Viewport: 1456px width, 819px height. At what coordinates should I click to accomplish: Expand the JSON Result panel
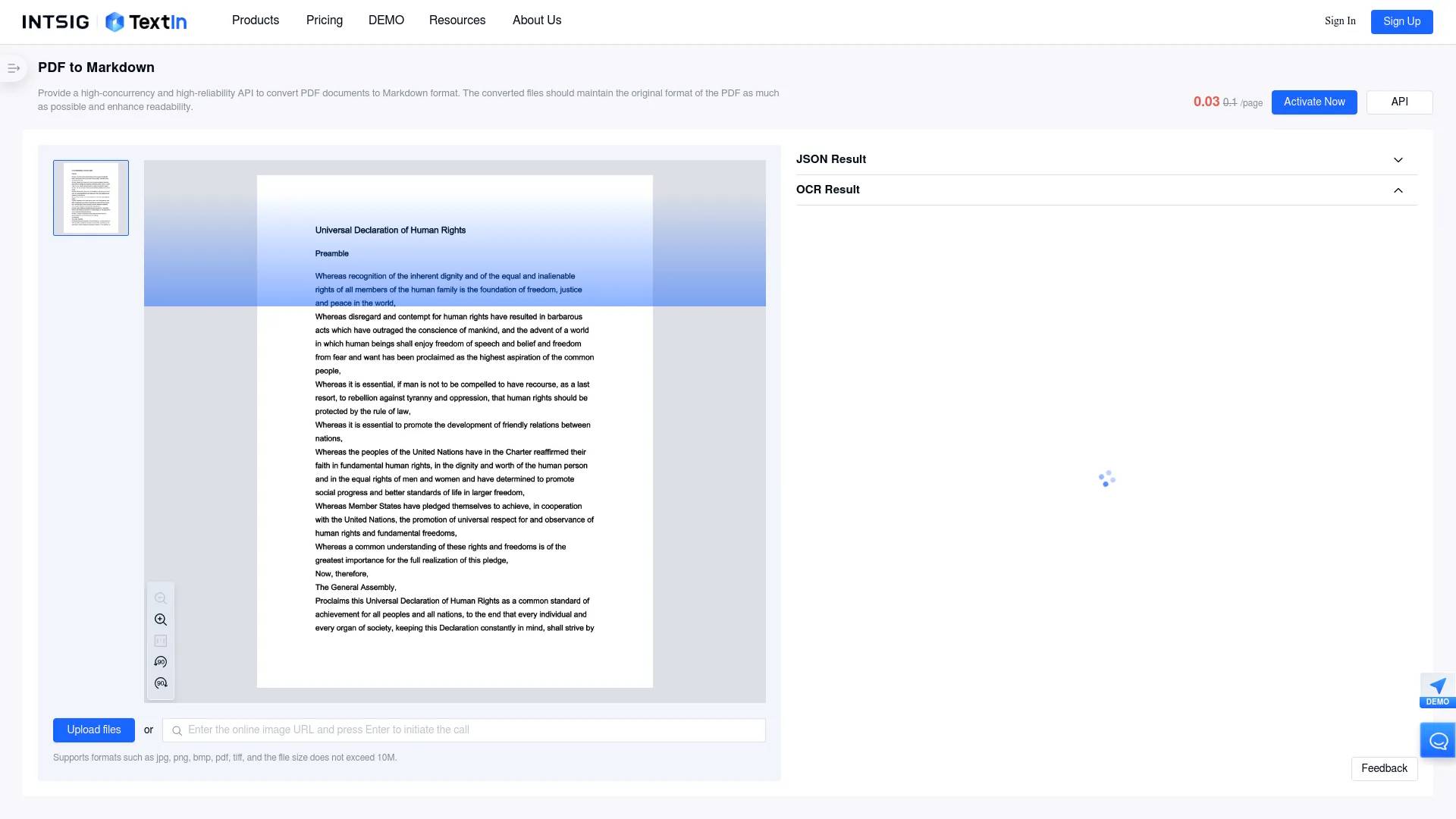(x=1398, y=159)
